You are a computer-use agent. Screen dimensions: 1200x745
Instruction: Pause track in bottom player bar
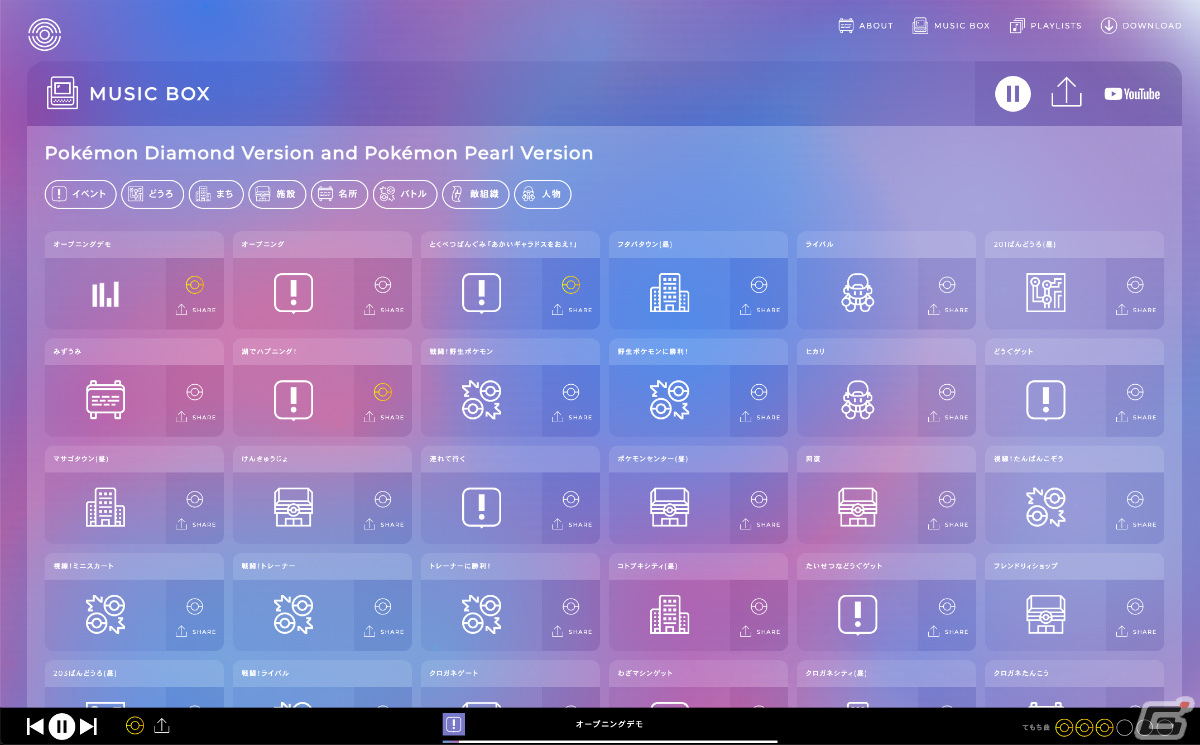point(62,726)
